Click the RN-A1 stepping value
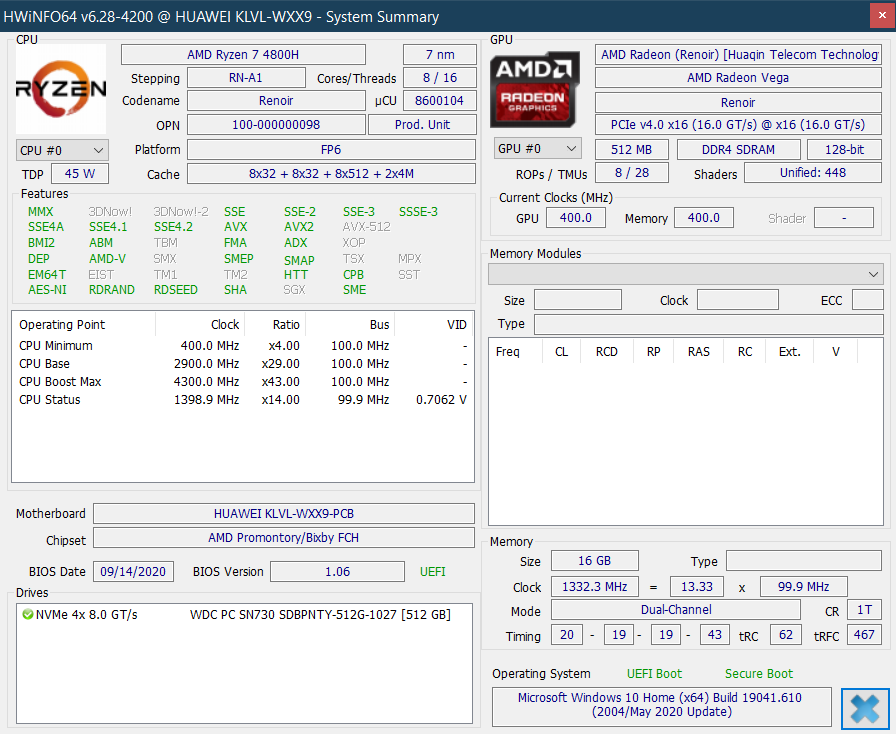 tap(246, 78)
